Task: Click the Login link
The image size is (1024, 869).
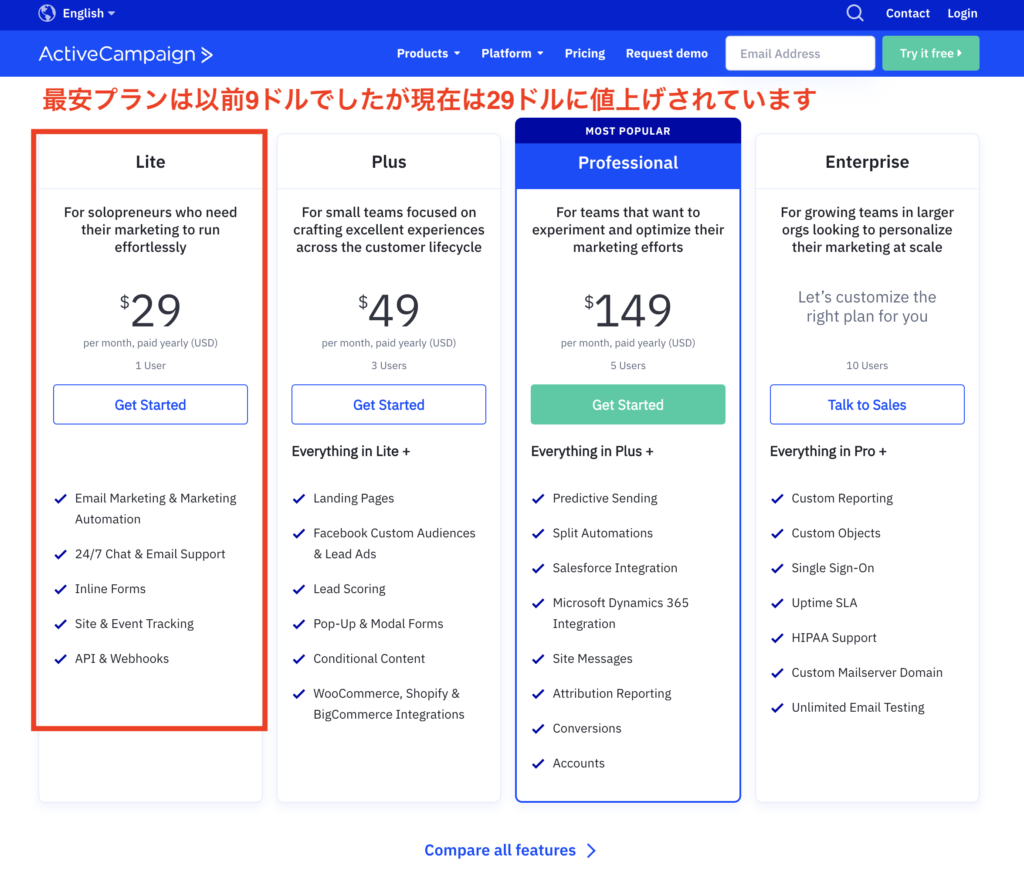Action: [x=962, y=13]
